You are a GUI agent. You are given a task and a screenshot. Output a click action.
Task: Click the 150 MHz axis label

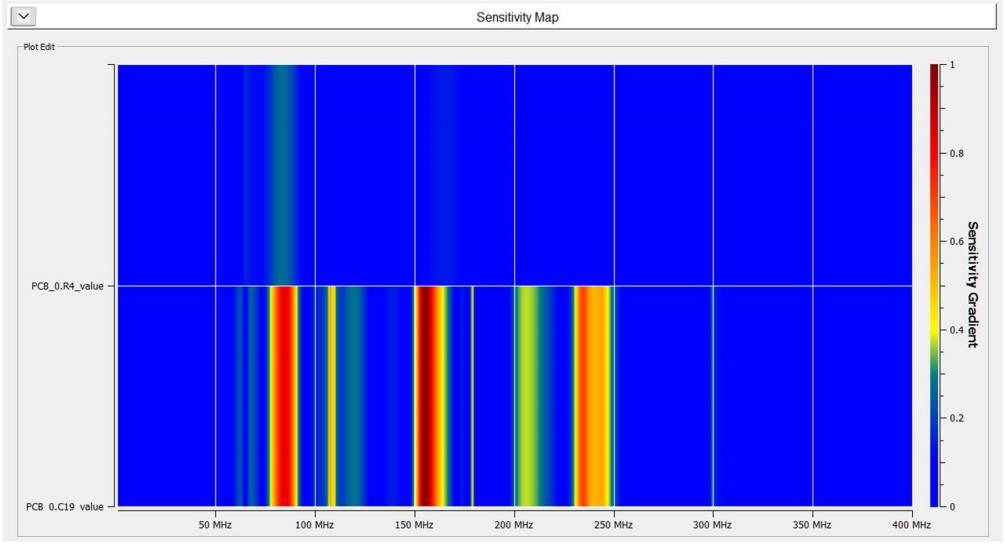click(x=414, y=524)
